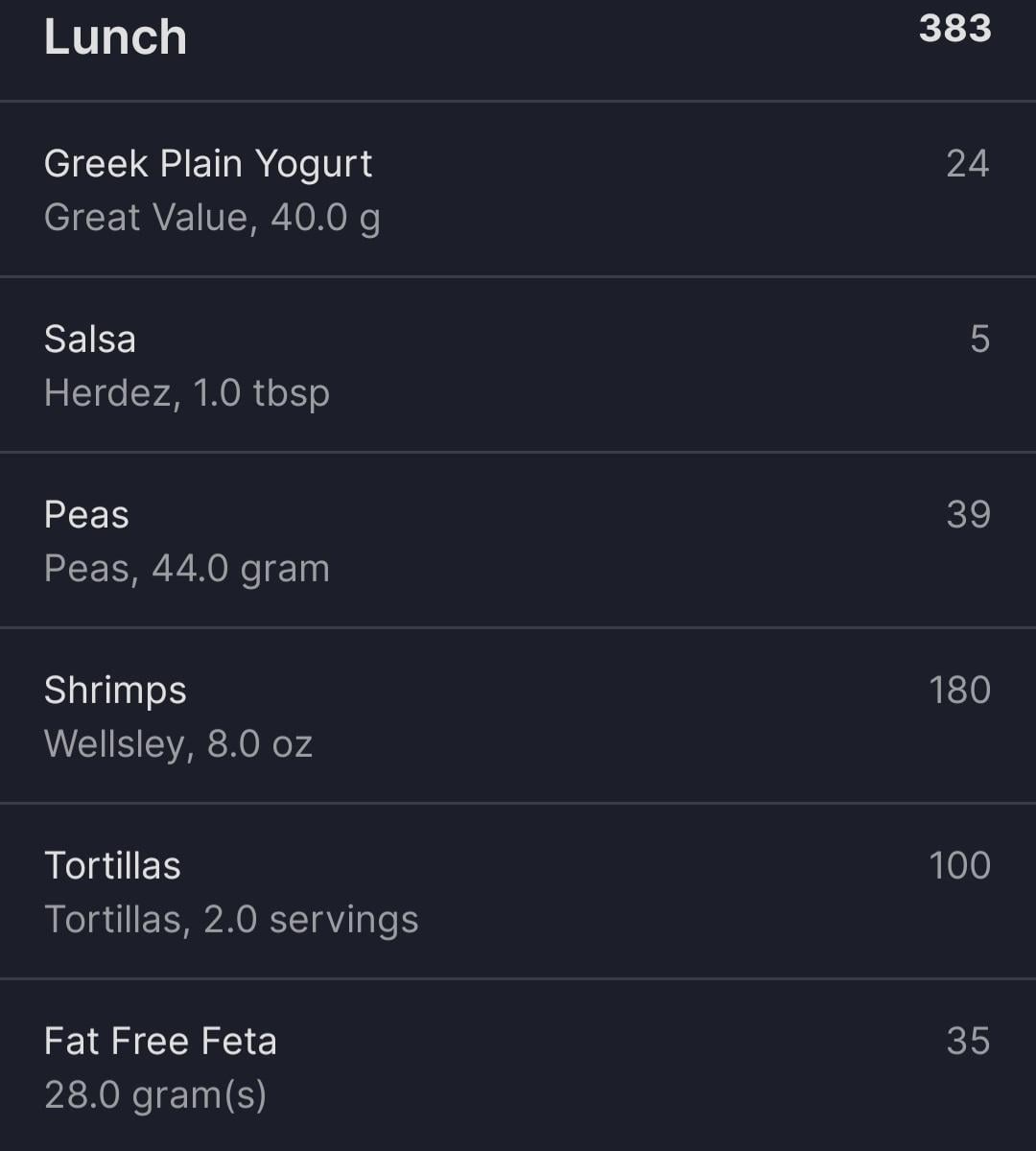Select the Tortillas, 2.0 servings line
The width and height of the screenshot is (1036, 1151).
click(231, 920)
